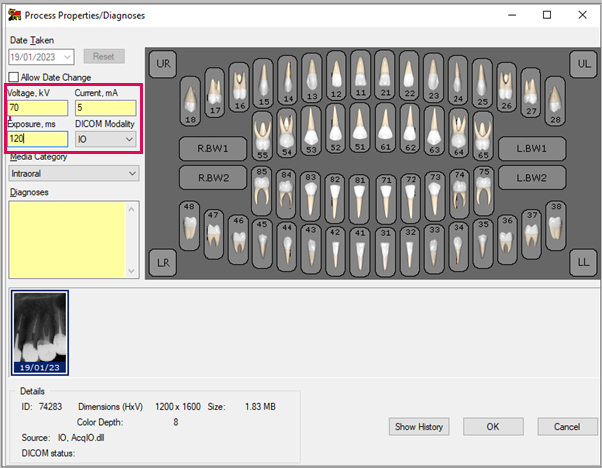Screen dimensions: 602x468
Task: Select tooth 48 in the chart
Action: (189, 226)
